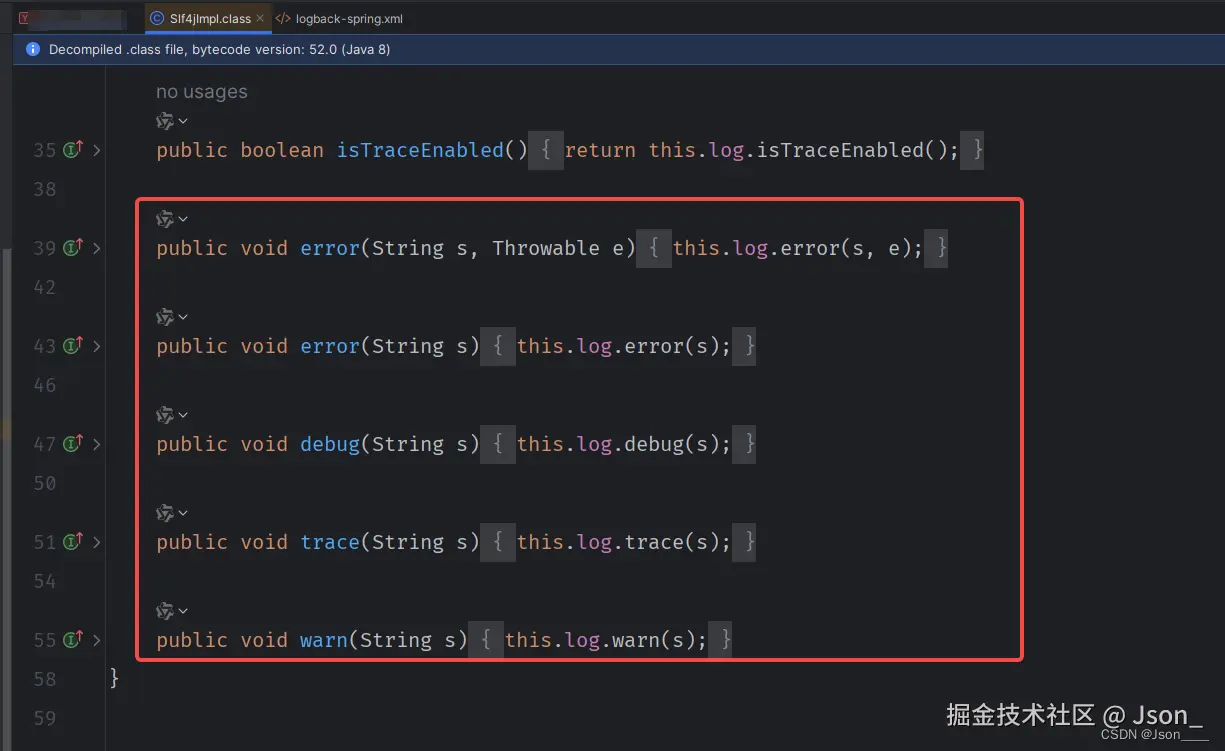Click the implements gutter icon on line 47
Image resolution: width=1225 pixels, height=751 pixels.
[x=72, y=444]
